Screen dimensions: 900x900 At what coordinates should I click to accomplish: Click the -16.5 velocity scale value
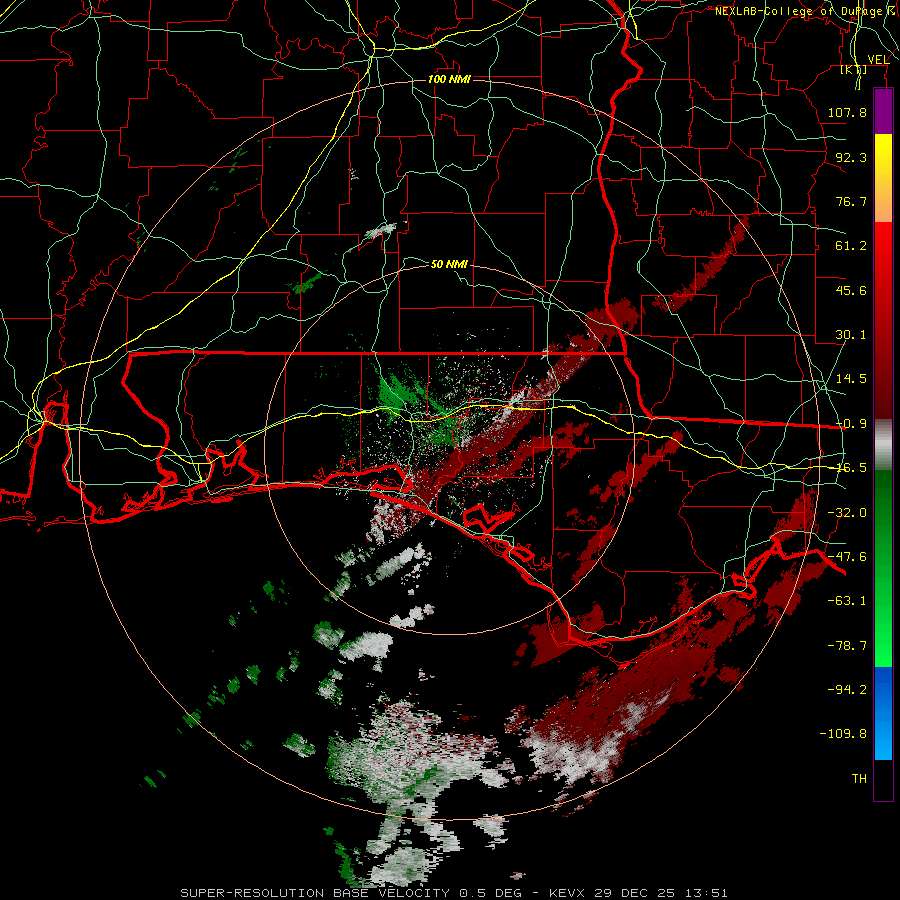[851, 468]
